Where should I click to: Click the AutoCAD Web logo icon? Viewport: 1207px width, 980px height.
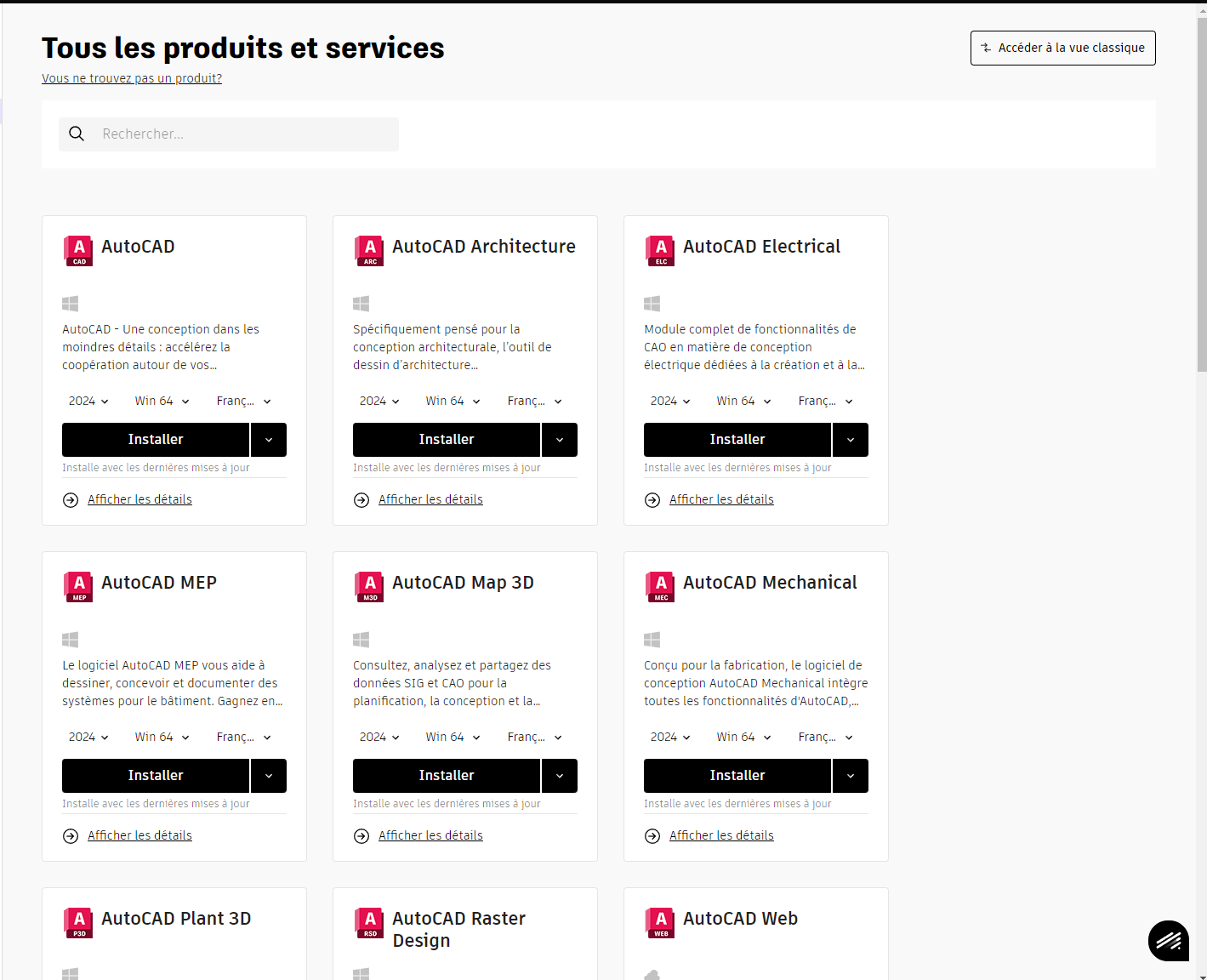(x=660, y=923)
